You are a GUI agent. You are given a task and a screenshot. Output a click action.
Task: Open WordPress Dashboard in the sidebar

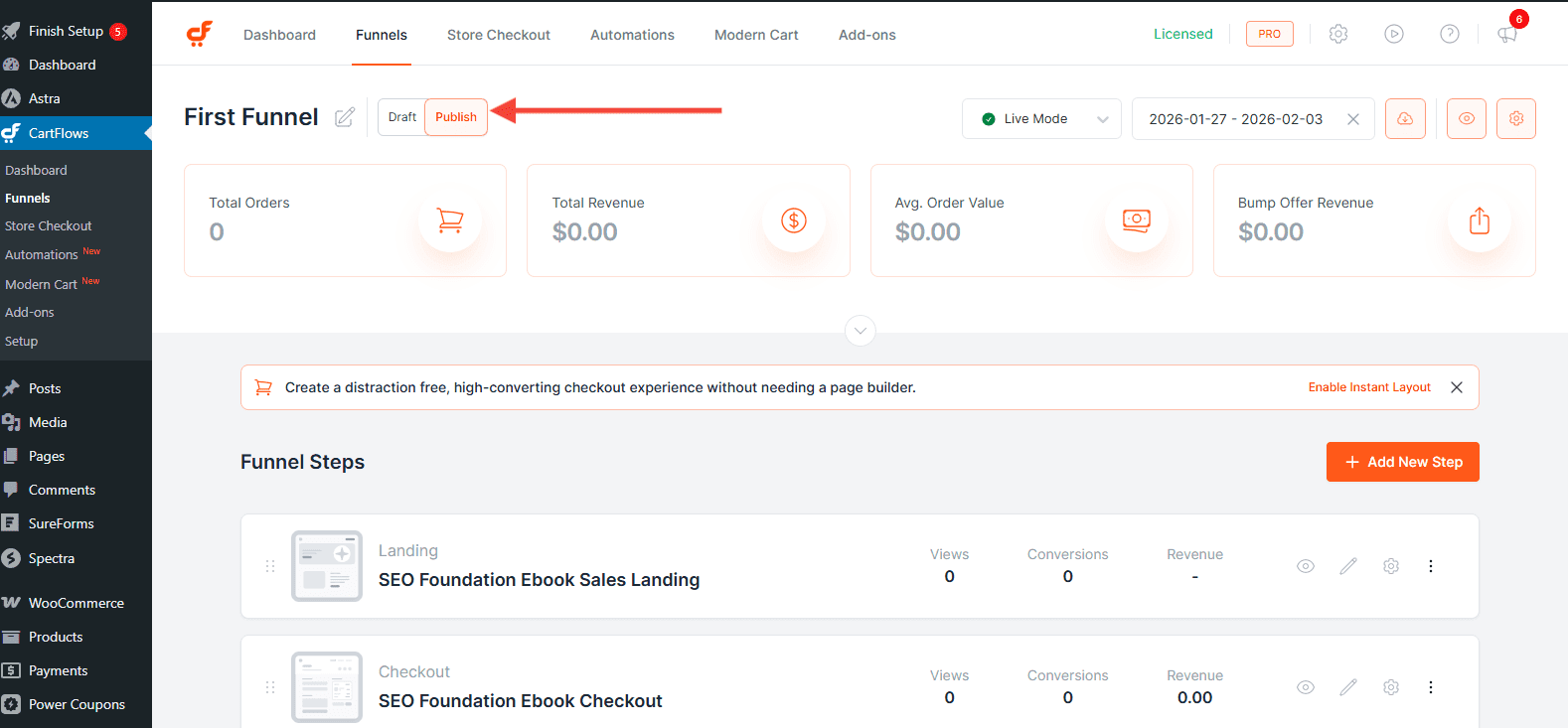[76, 65]
